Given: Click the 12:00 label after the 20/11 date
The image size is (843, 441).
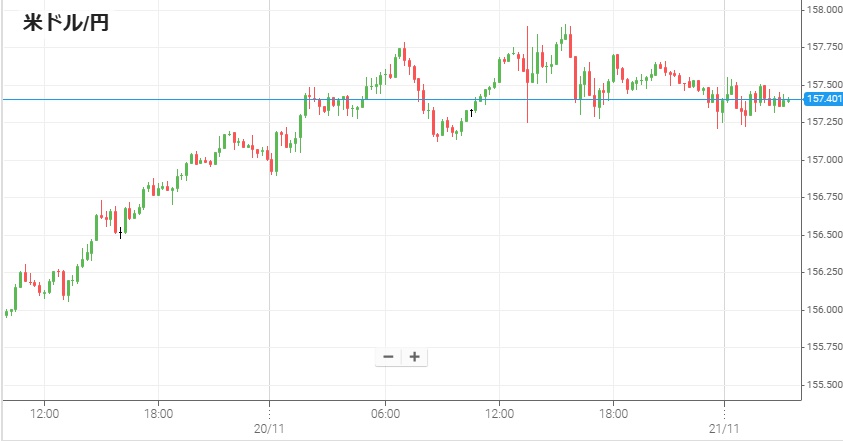Looking at the screenshot, I should (x=499, y=412).
